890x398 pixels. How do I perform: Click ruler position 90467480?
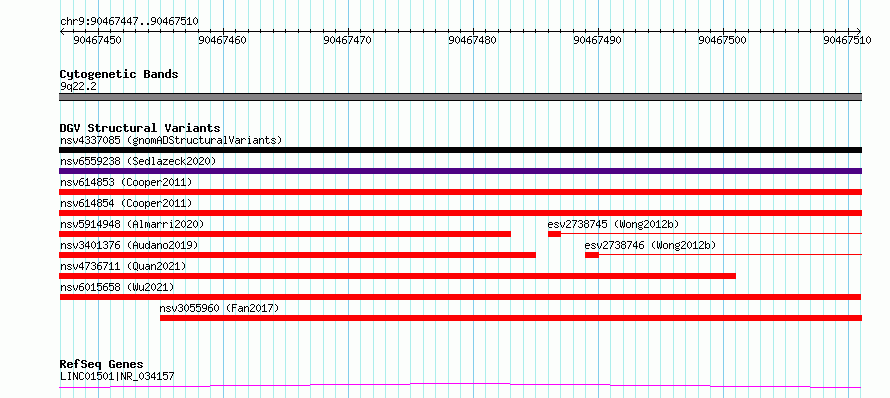472,40
